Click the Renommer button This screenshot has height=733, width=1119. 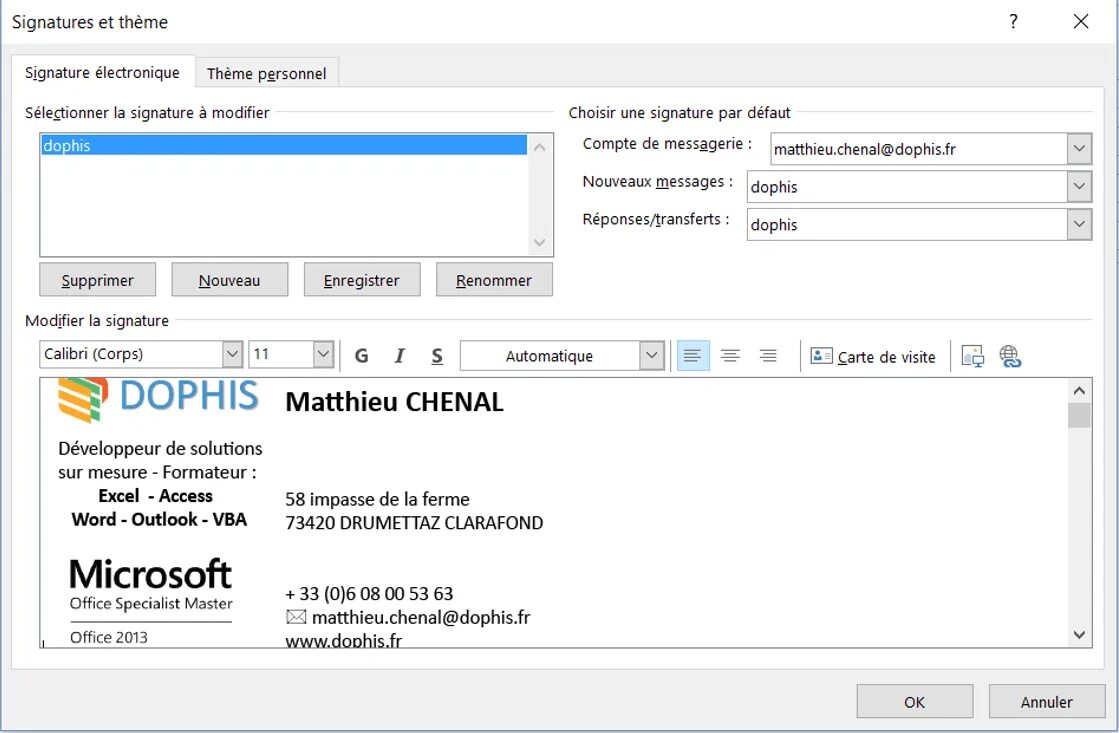click(x=494, y=280)
